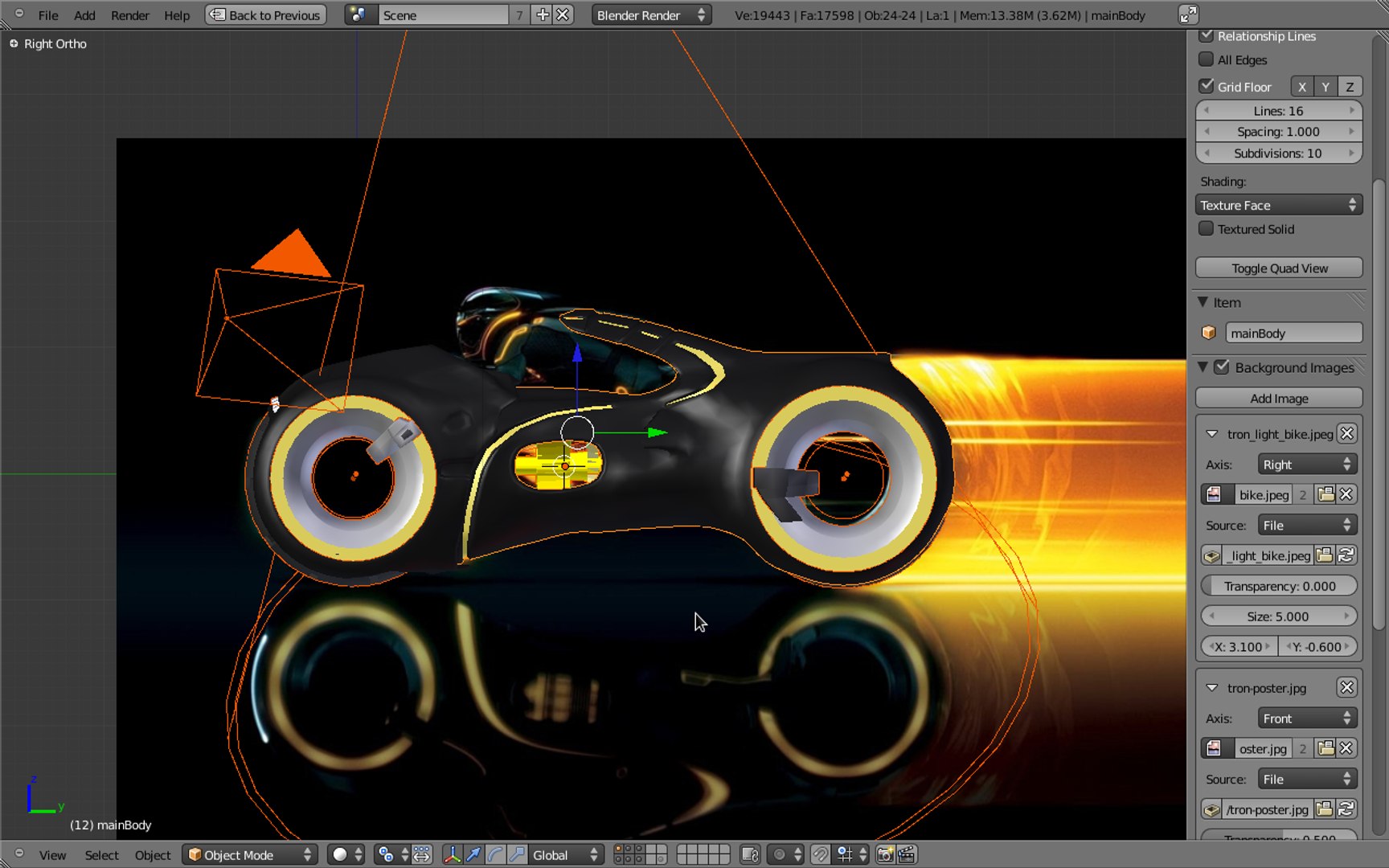Change the Axis Front dropdown

1307,719
